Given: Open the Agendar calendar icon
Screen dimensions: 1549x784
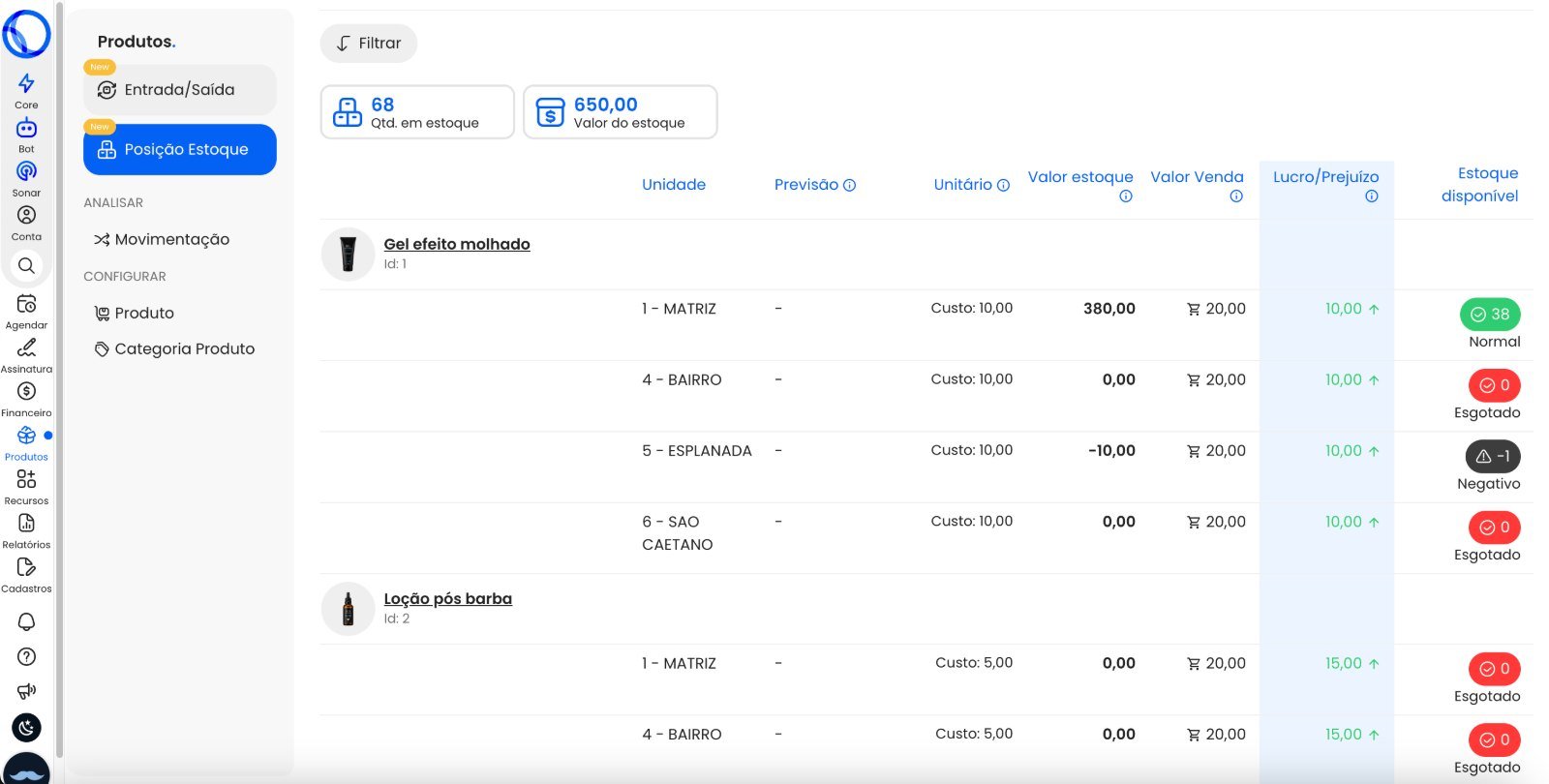Looking at the screenshot, I should 26,311.
